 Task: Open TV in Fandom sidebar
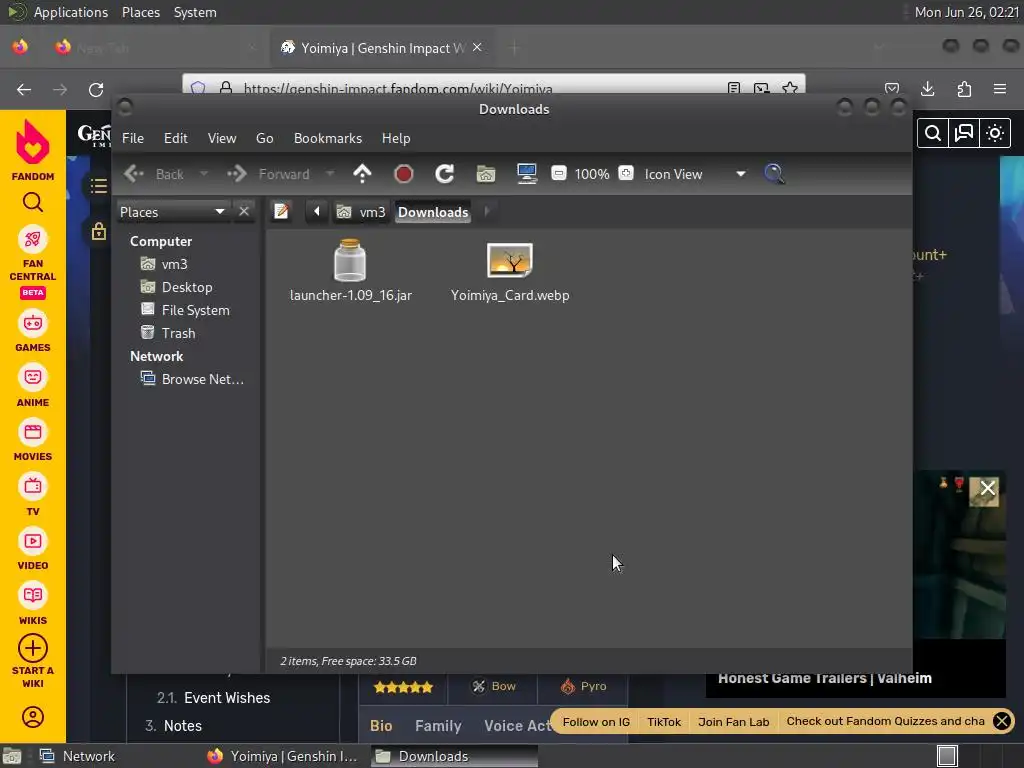[x=33, y=496]
